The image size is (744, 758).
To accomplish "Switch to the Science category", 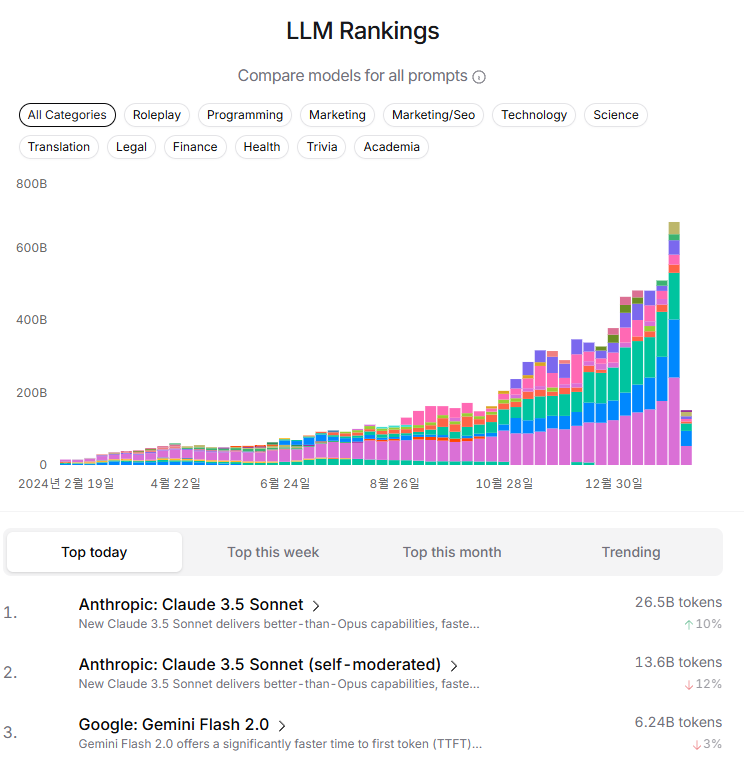I will [615, 115].
